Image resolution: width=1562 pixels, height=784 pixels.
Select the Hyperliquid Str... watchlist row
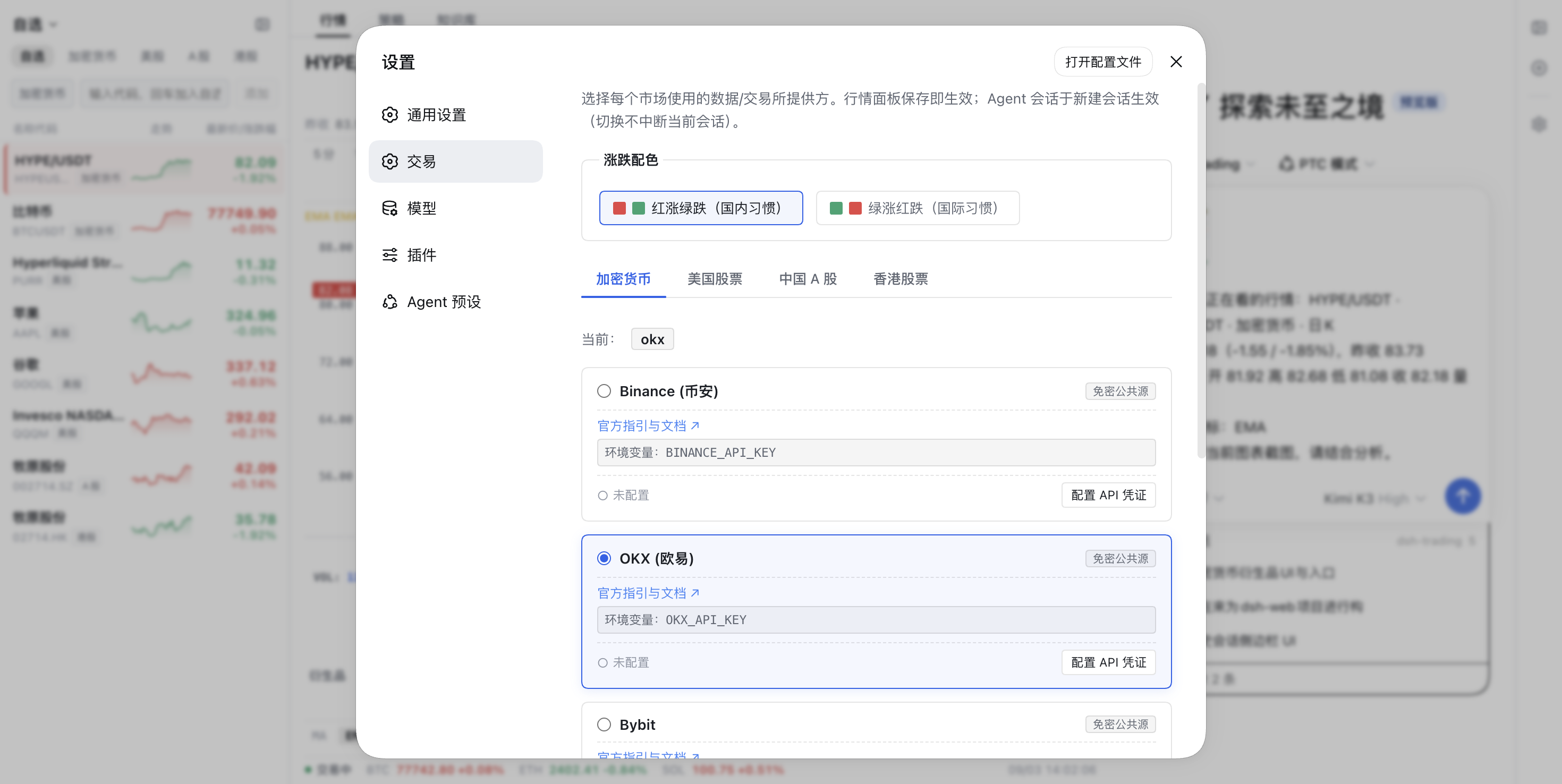(143, 271)
